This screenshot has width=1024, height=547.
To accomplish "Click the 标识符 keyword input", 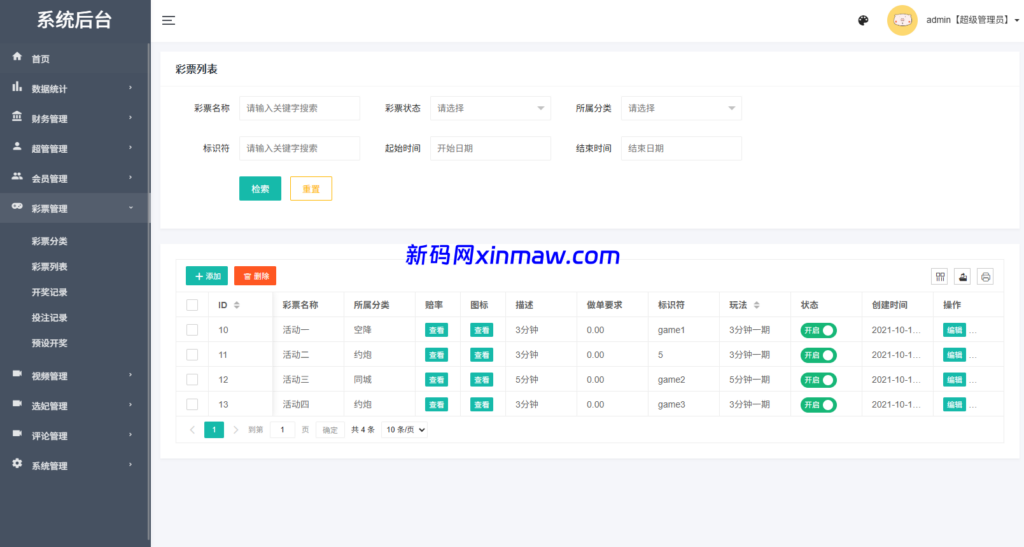I will [x=300, y=148].
